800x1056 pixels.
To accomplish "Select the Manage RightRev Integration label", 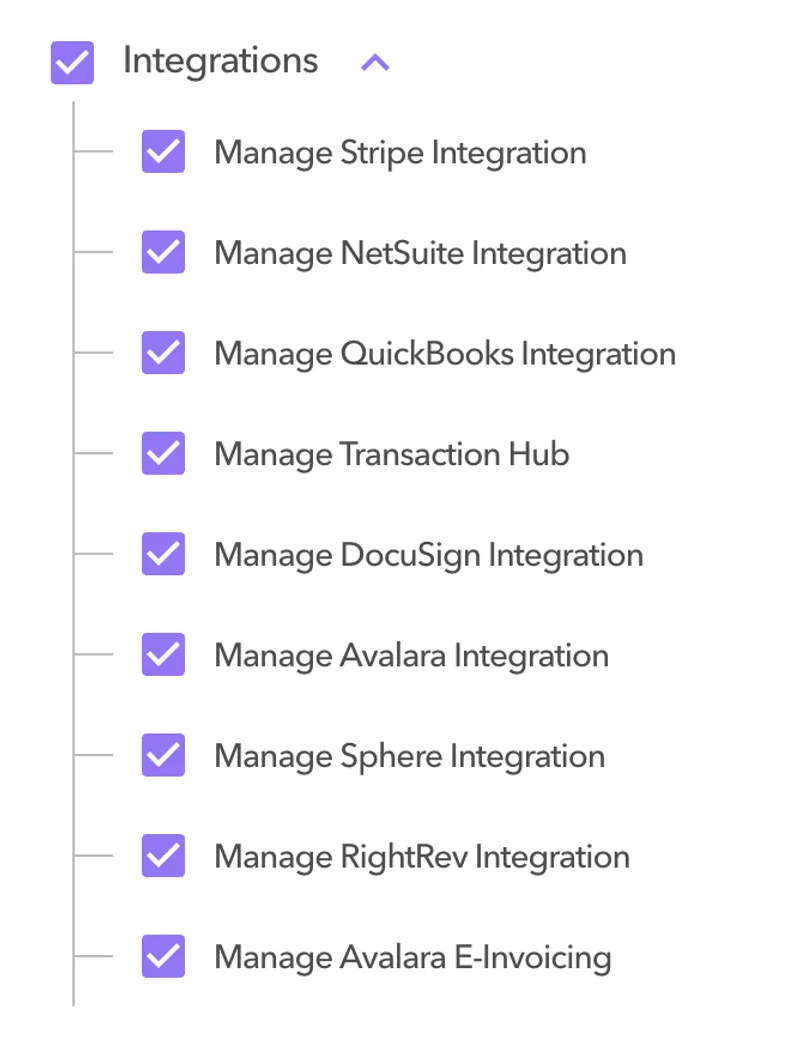I will [x=422, y=857].
